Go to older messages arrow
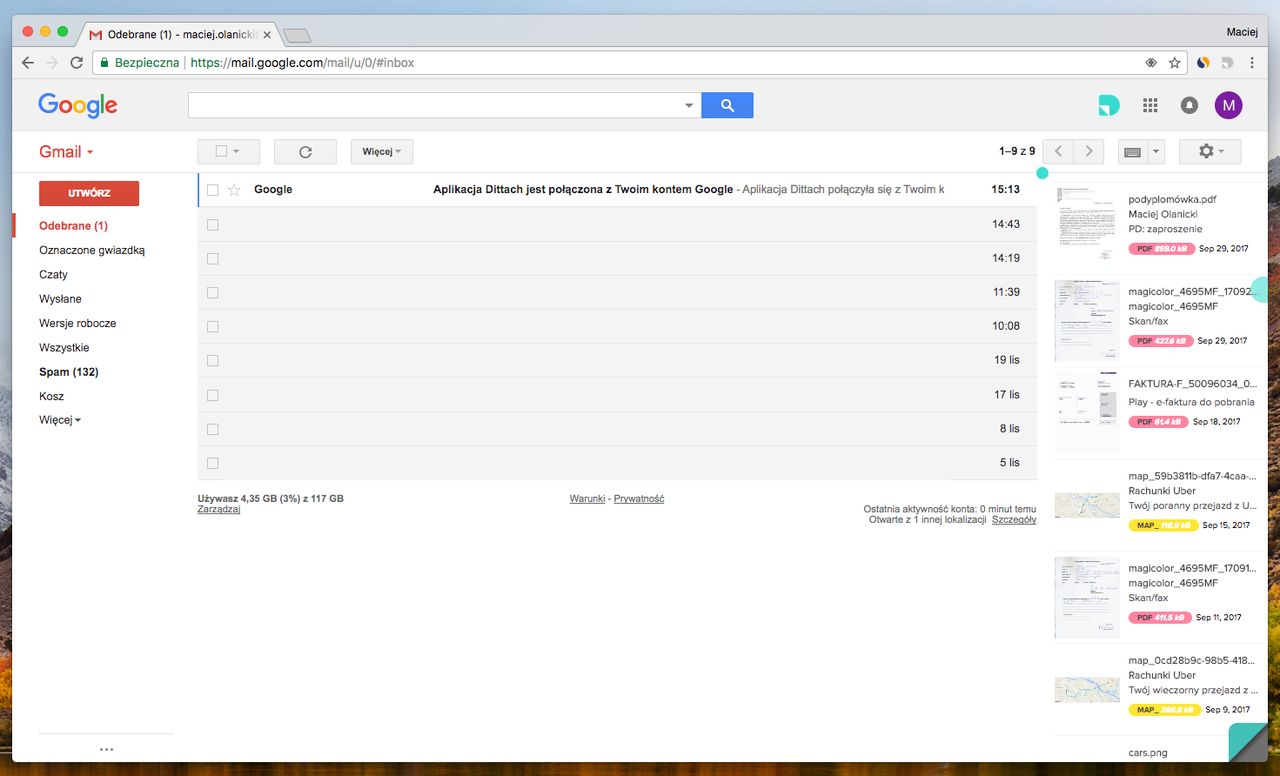This screenshot has height=776, width=1280. (1089, 152)
